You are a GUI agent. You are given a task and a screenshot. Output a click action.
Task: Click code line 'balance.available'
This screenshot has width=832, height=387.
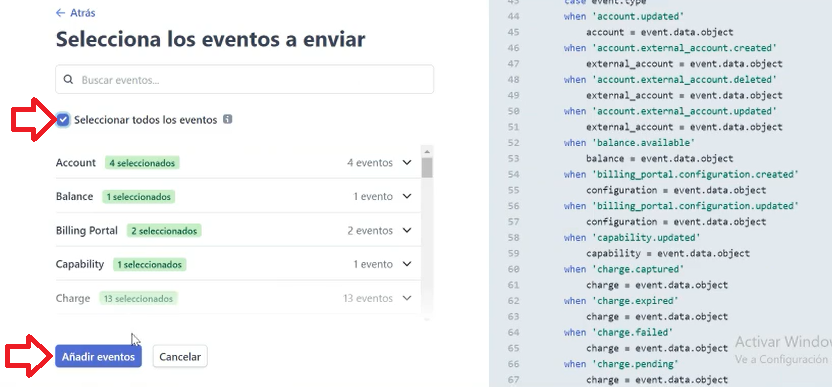[x=629, y=143]
